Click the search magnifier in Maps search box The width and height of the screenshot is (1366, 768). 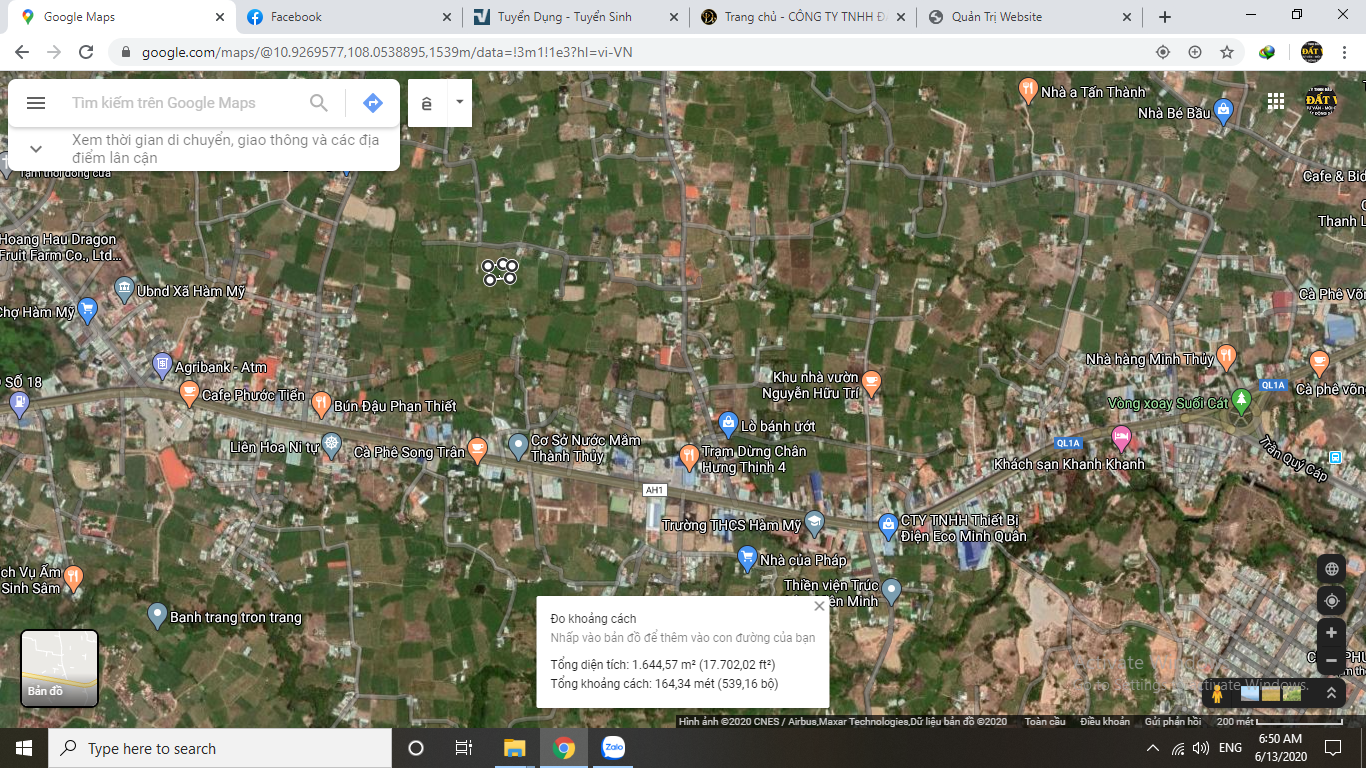coord(319,103)
